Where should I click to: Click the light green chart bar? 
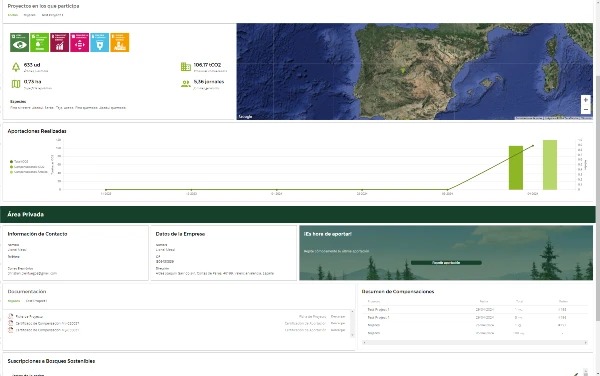coord(550,165)
